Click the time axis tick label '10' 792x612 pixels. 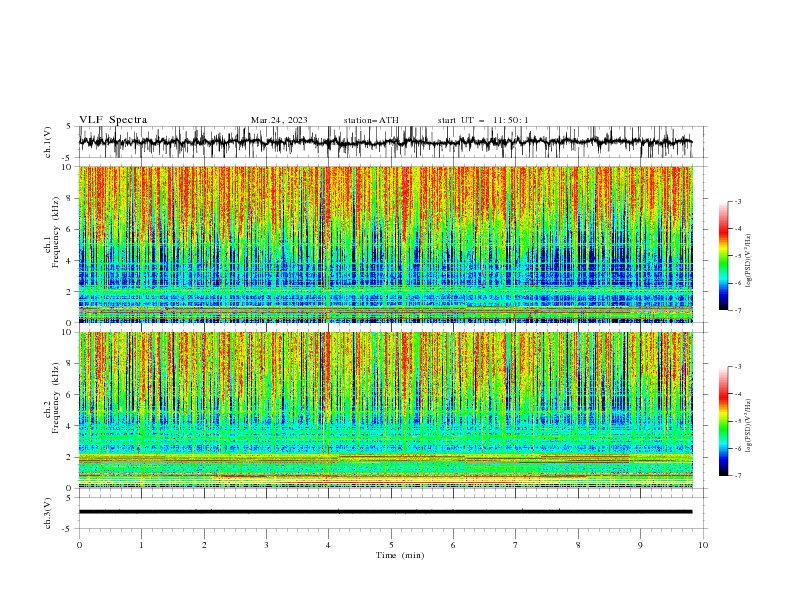pos(703,545)
